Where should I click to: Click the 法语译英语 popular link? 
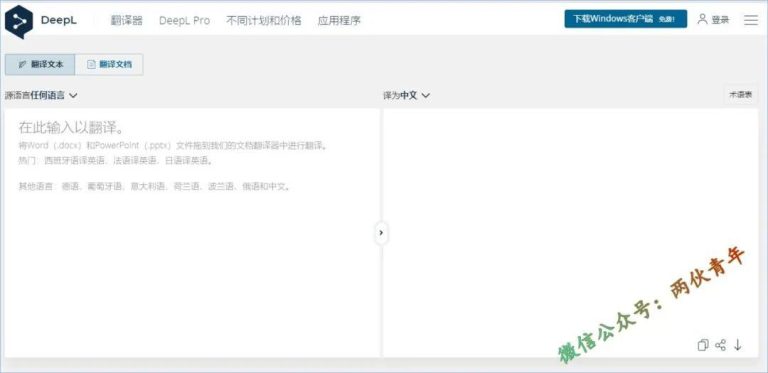point(135,161)
